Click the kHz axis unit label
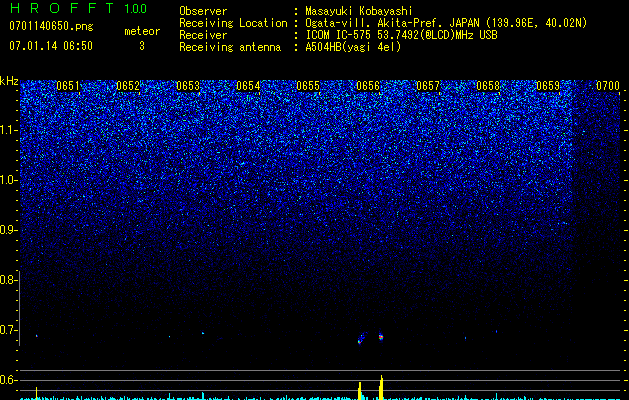 9,81
